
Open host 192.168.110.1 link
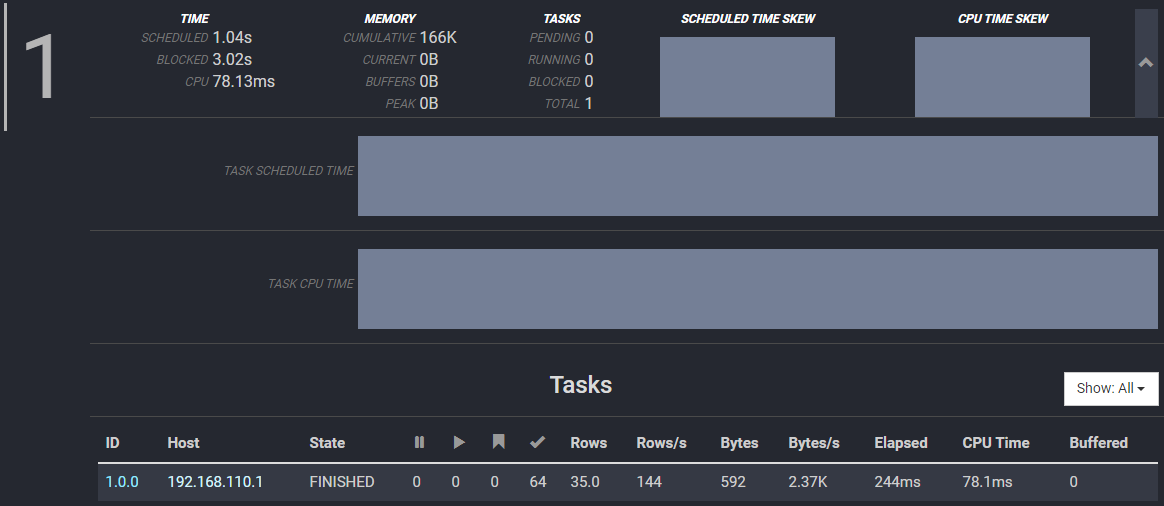[x=214, y=482]
